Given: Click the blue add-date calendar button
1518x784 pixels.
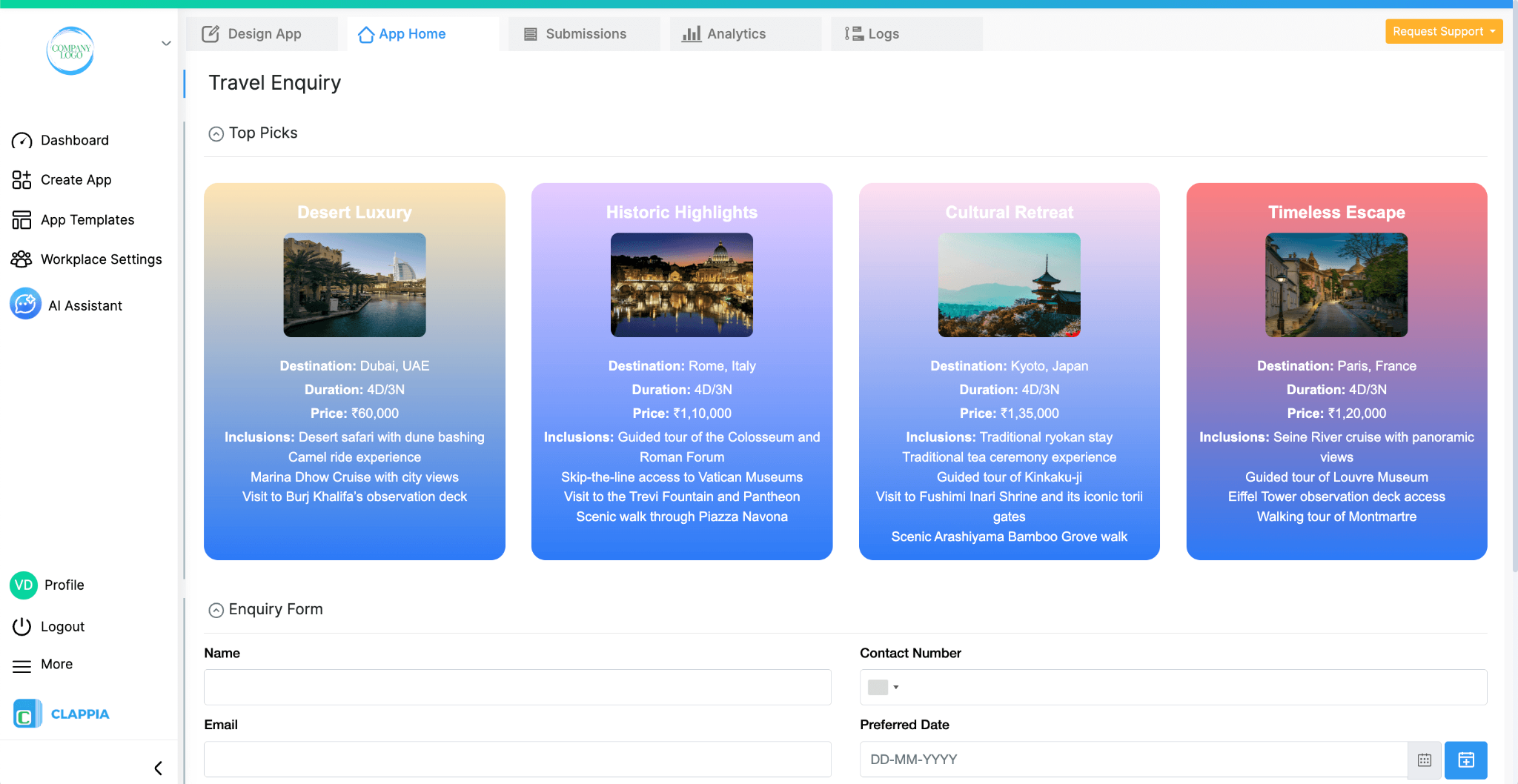Looking at the screenshot, I should (x=1466, y=760).
